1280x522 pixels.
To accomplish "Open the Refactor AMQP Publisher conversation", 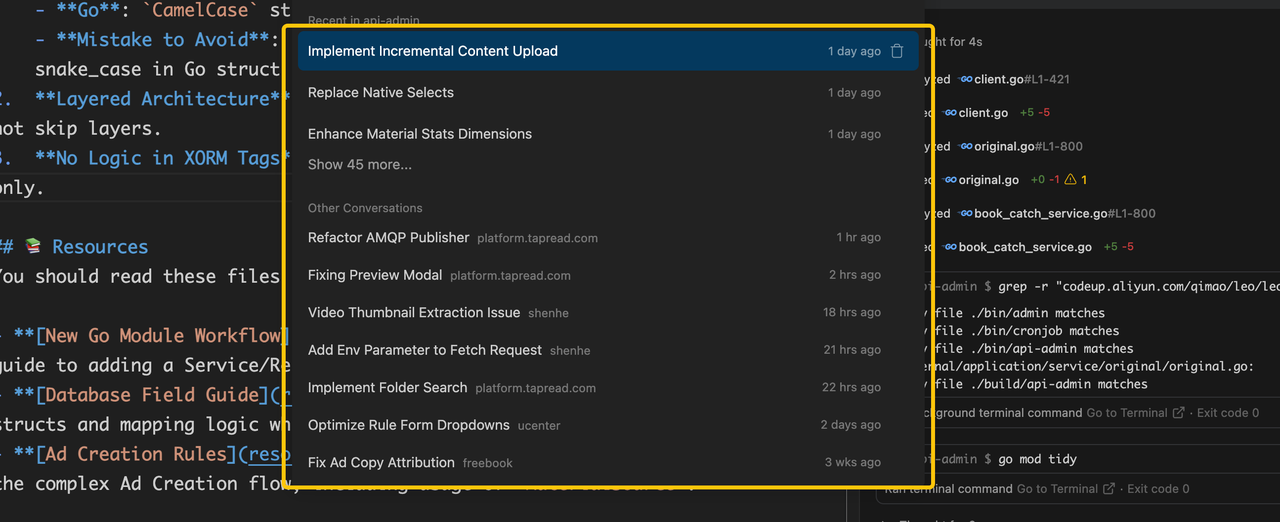I will pyautogui.click(x=389, y=238).
